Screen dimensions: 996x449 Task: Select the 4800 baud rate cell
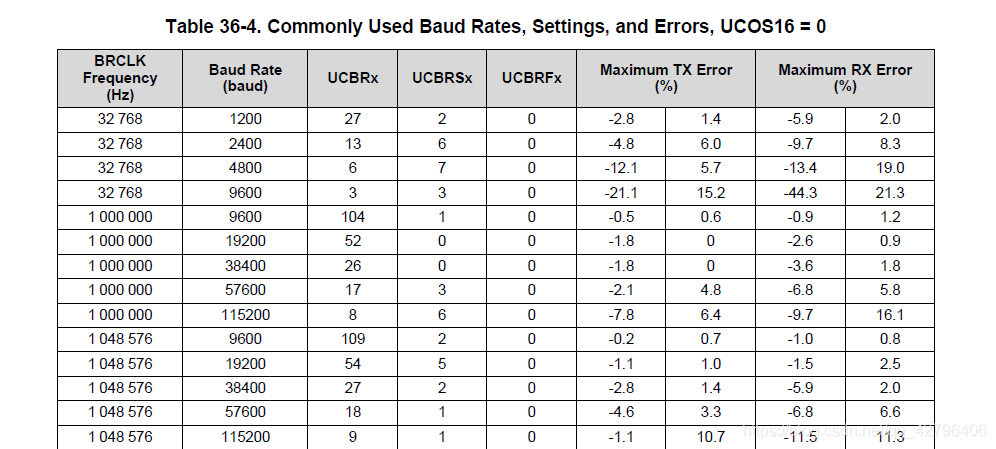pyautogui.click(x=245, y=168)
